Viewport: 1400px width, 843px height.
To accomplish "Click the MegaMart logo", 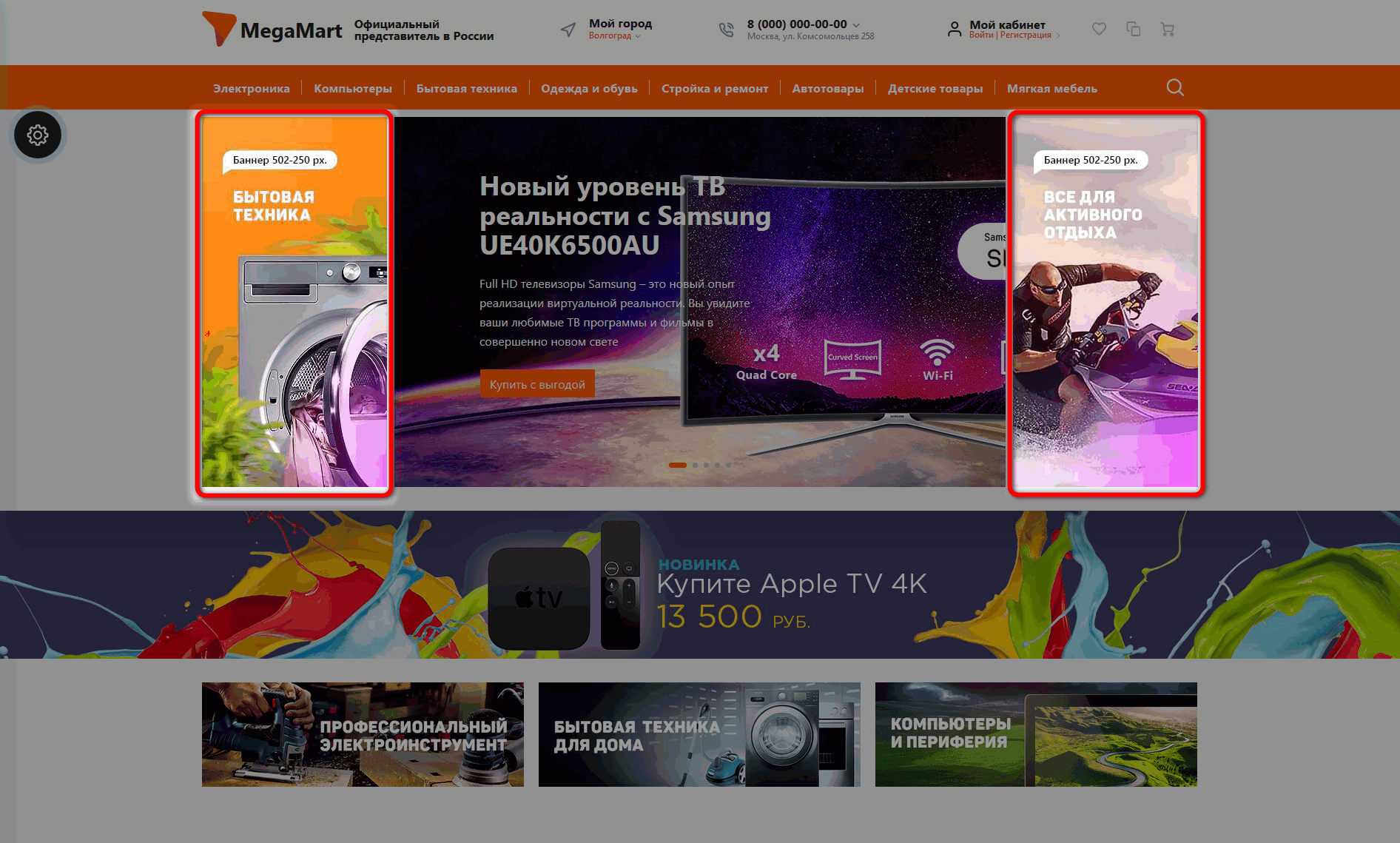I will [272, 30].
